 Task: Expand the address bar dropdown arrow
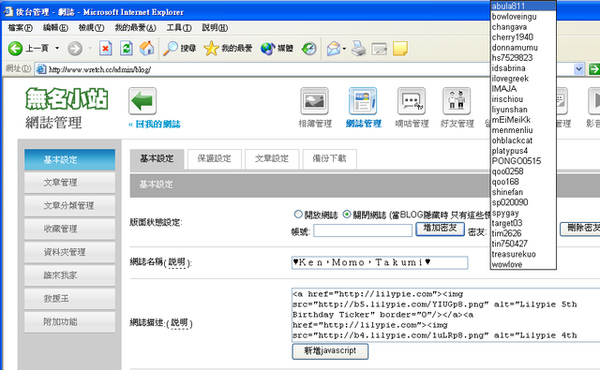pos(579,69)
